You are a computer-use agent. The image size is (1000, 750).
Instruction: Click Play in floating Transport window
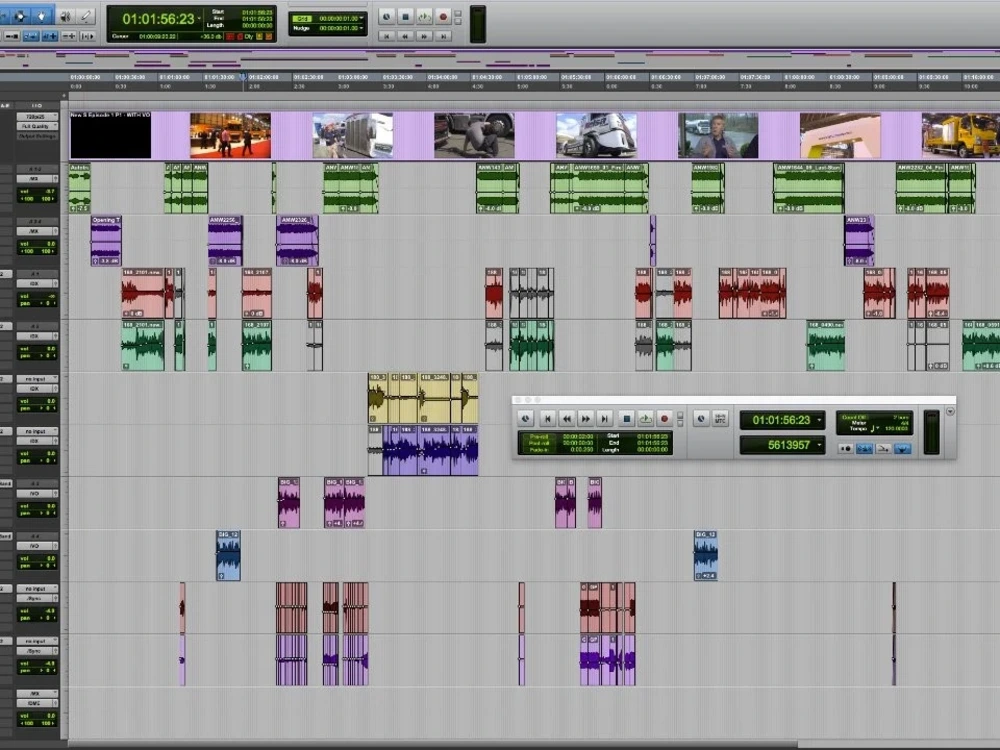point(645,418)
